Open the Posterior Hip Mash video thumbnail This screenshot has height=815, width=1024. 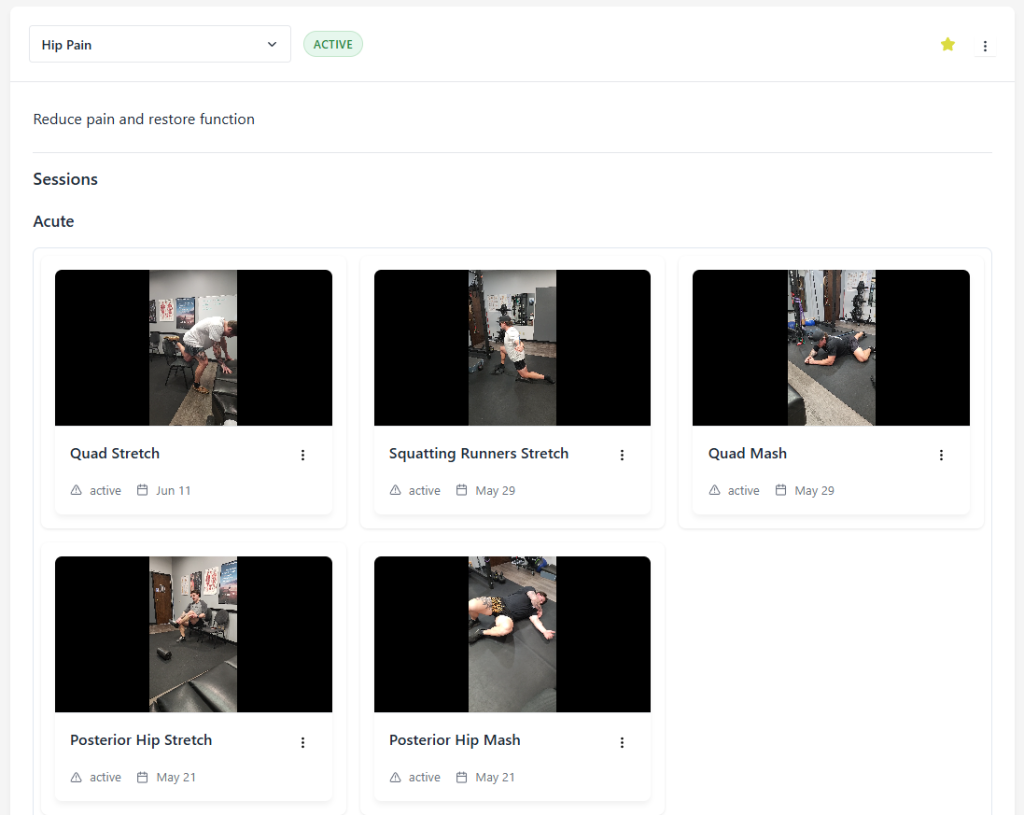[512, 634]
